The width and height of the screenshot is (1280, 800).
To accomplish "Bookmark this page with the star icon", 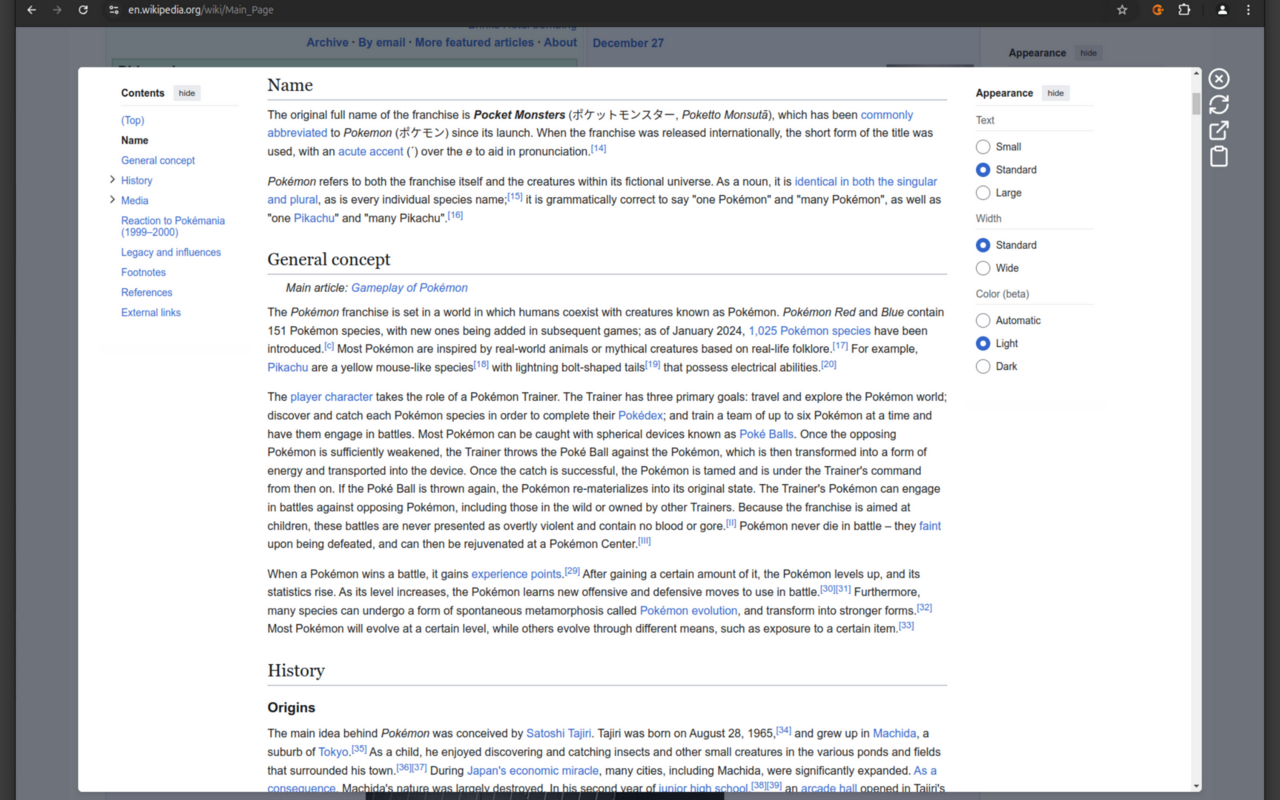I will click(x=1122, y=10).
